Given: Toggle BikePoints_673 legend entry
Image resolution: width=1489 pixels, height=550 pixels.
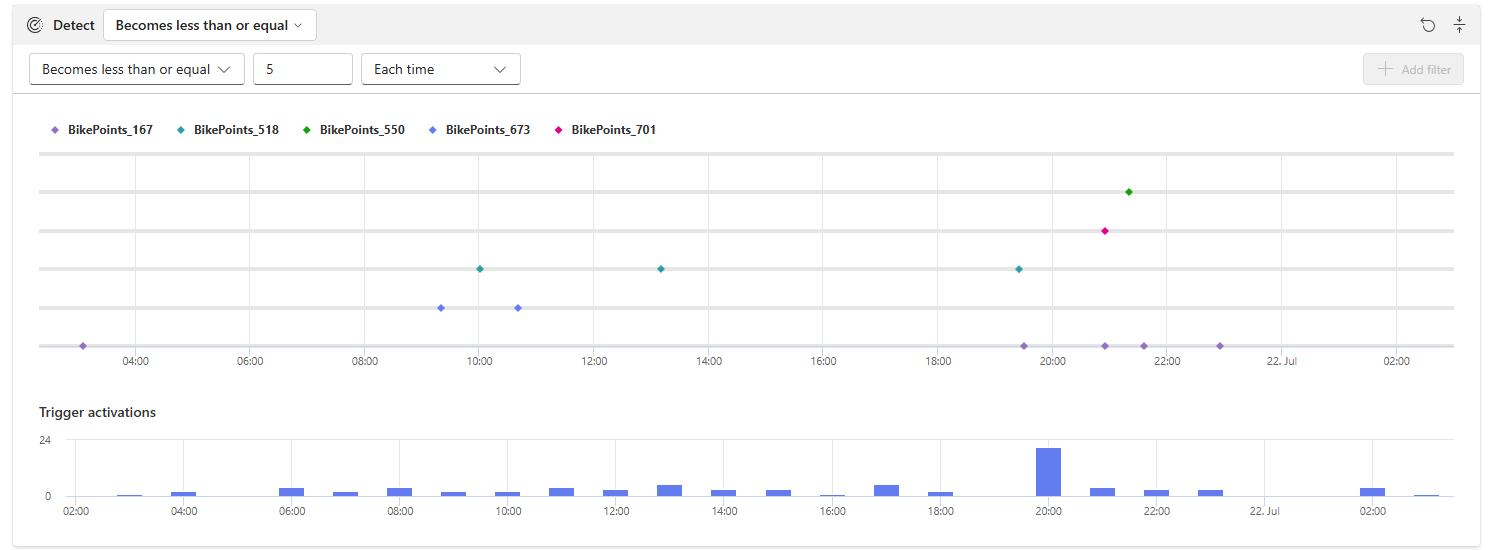Looking at the screenshot, I should click(480, 130).
